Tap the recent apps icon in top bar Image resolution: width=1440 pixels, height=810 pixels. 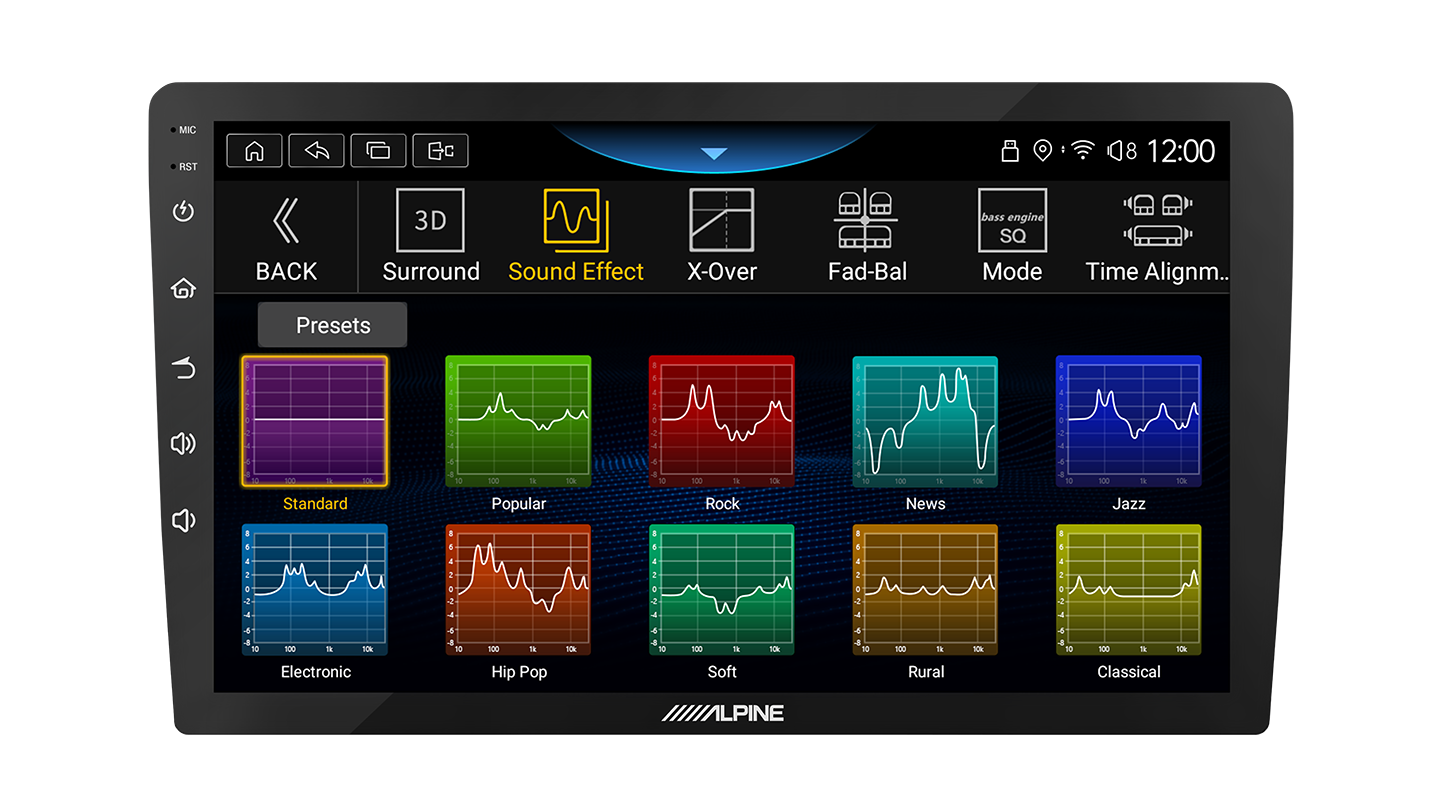click(x=378, y=150)
